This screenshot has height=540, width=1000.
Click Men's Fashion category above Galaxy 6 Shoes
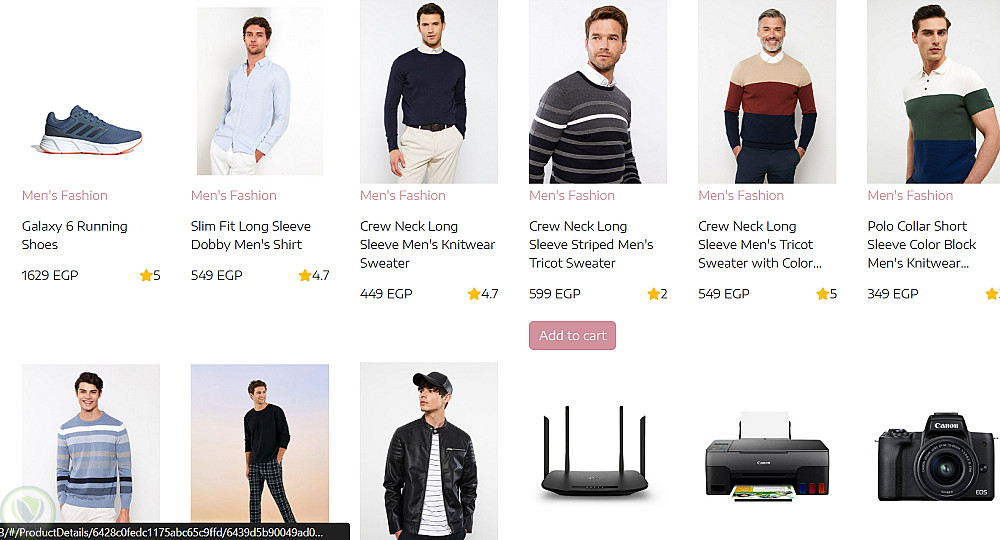pyautogui.click(x=65, y=195)
